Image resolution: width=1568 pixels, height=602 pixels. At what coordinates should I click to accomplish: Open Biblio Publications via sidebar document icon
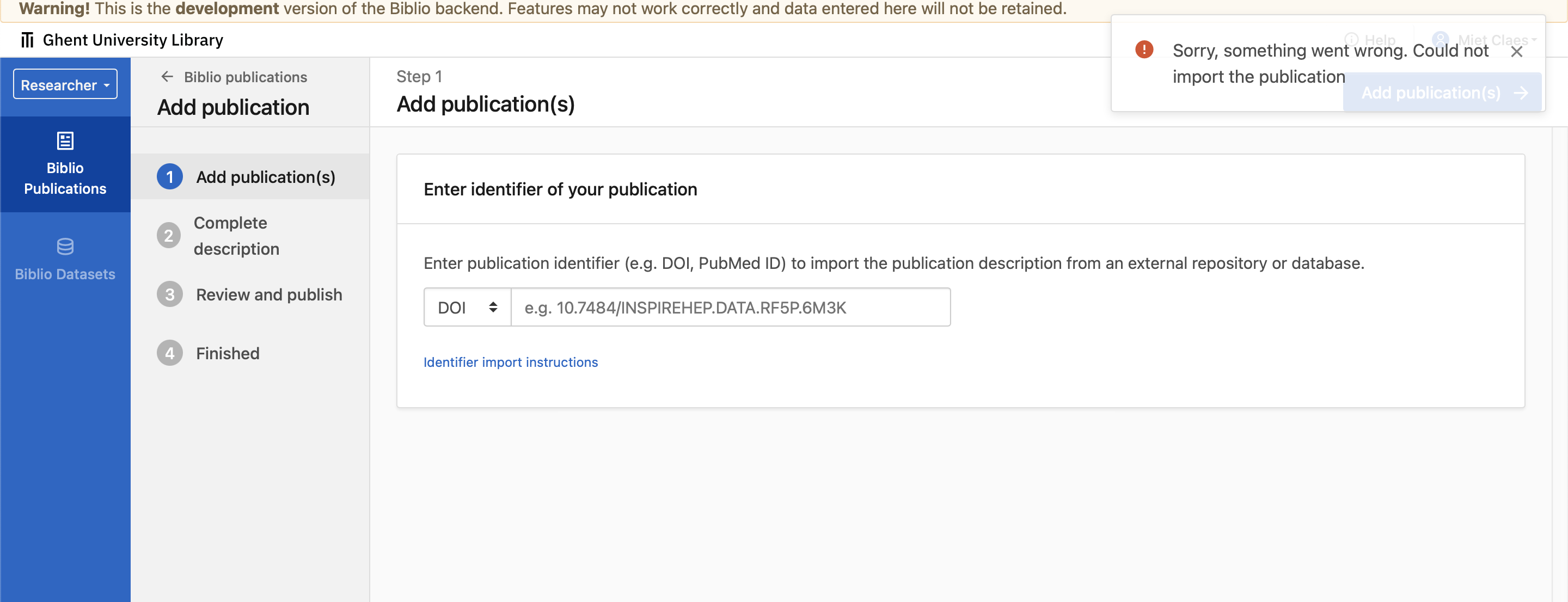click(x=65, y=139)
